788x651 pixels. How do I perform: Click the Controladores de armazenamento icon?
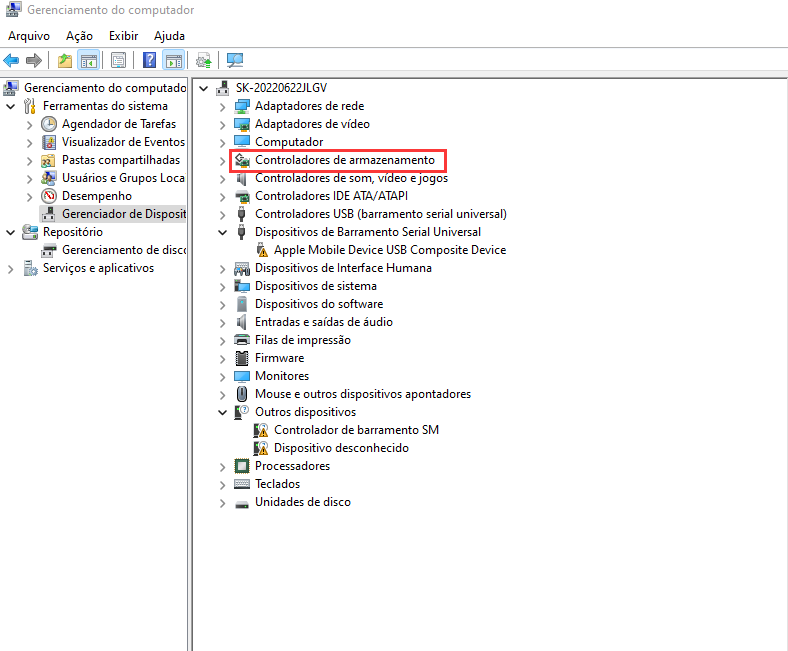[242, 160]
